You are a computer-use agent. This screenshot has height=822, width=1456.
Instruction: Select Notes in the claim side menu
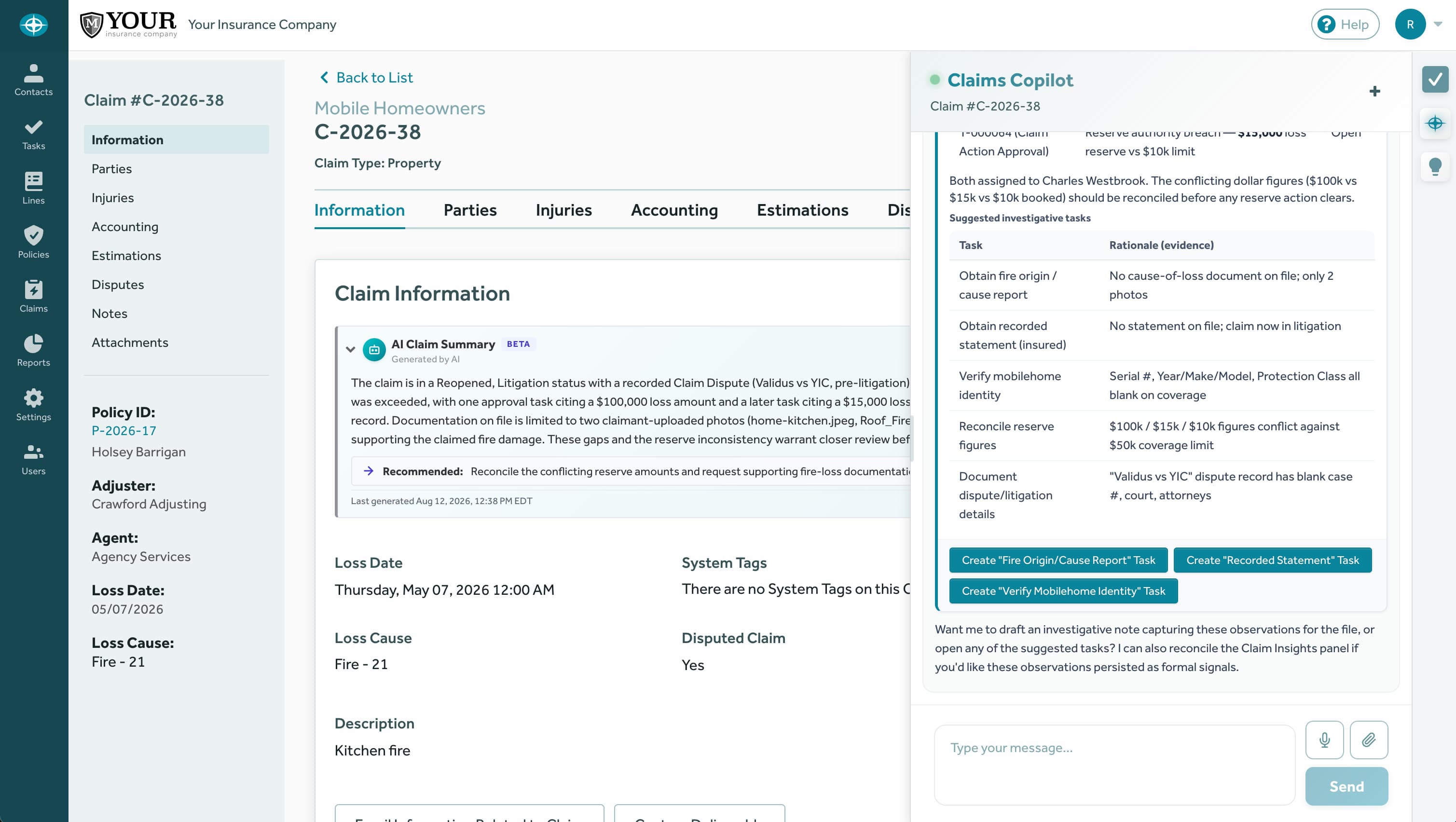(x=109, y=313)
